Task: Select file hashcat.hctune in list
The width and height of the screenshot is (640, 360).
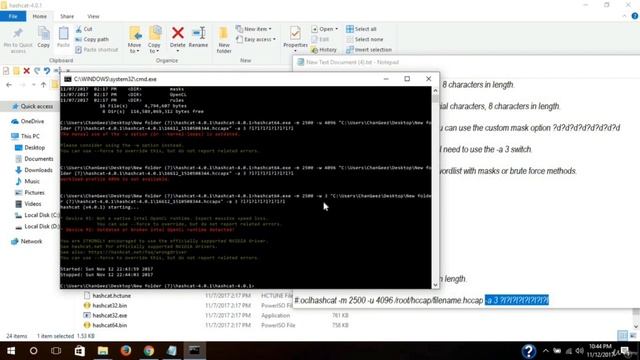Action: pyautogui.click(x=108, y=295)
